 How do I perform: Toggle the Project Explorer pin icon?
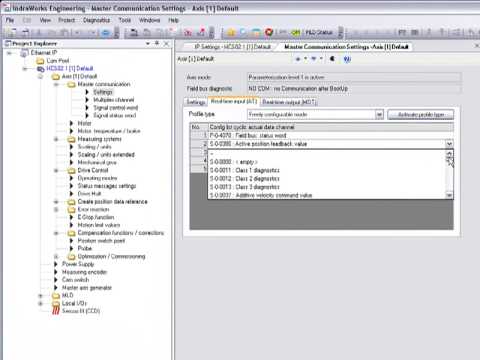coord(157,43)
